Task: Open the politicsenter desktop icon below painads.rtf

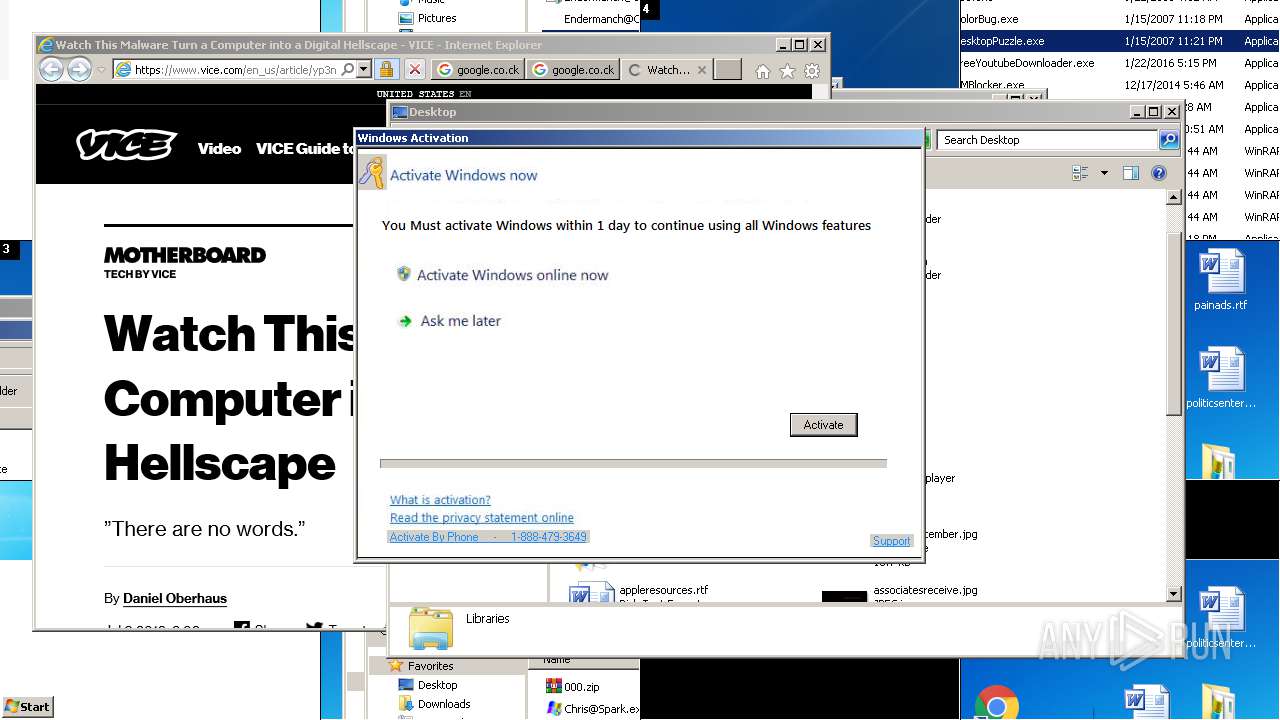Action: (1220, 378)
